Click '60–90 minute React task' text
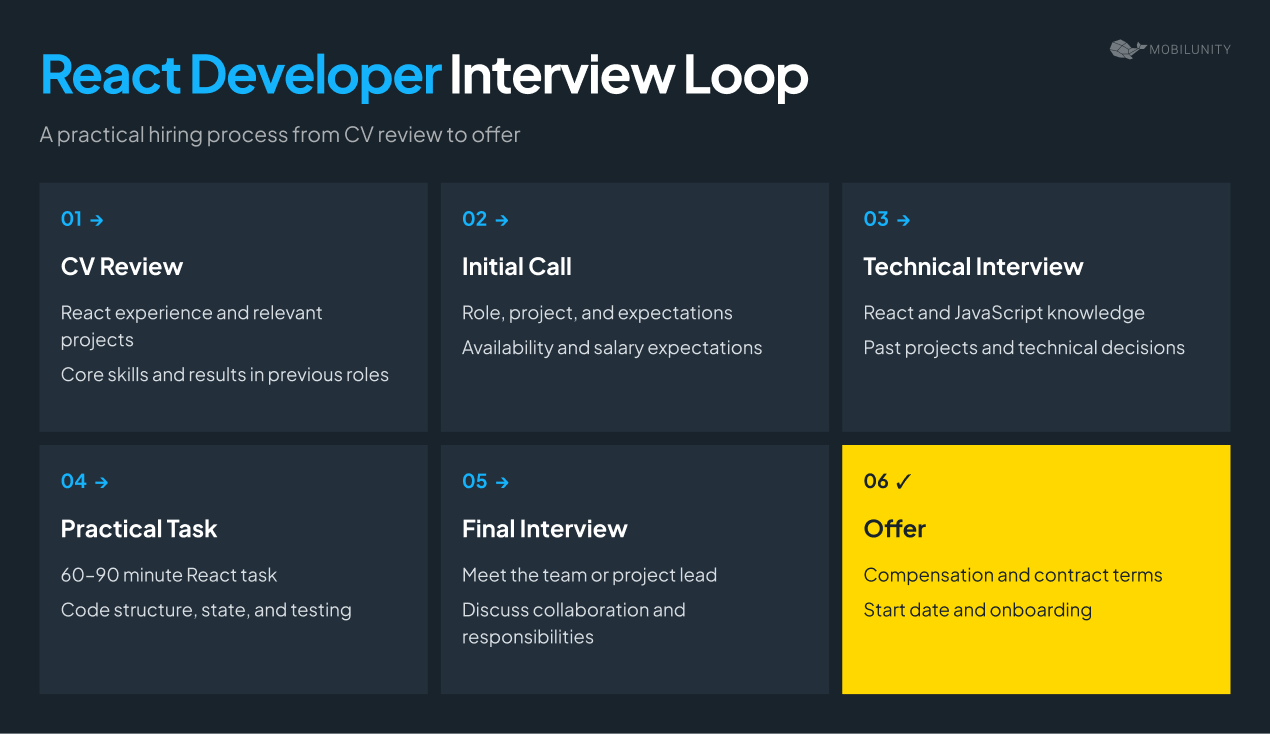Image resolution: width=1270 pixels, height=734 pixels. (169, 575)
